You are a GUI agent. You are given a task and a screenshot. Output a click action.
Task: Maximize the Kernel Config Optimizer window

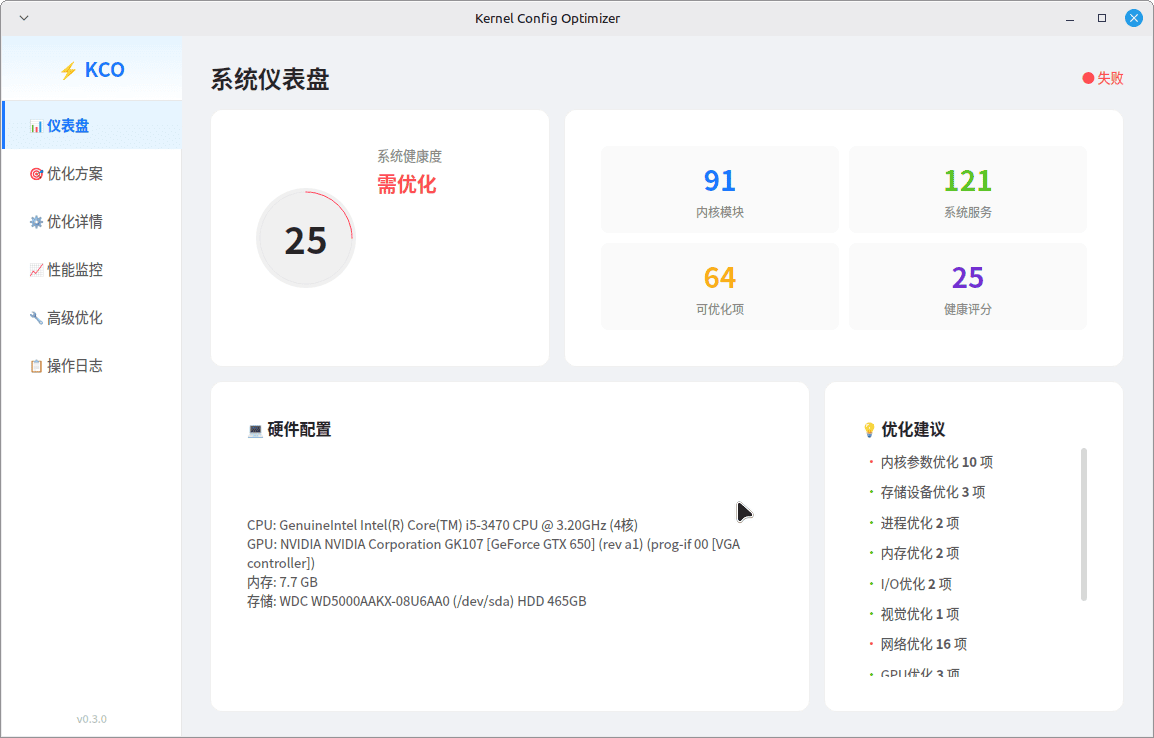[x=1102, y=18]
